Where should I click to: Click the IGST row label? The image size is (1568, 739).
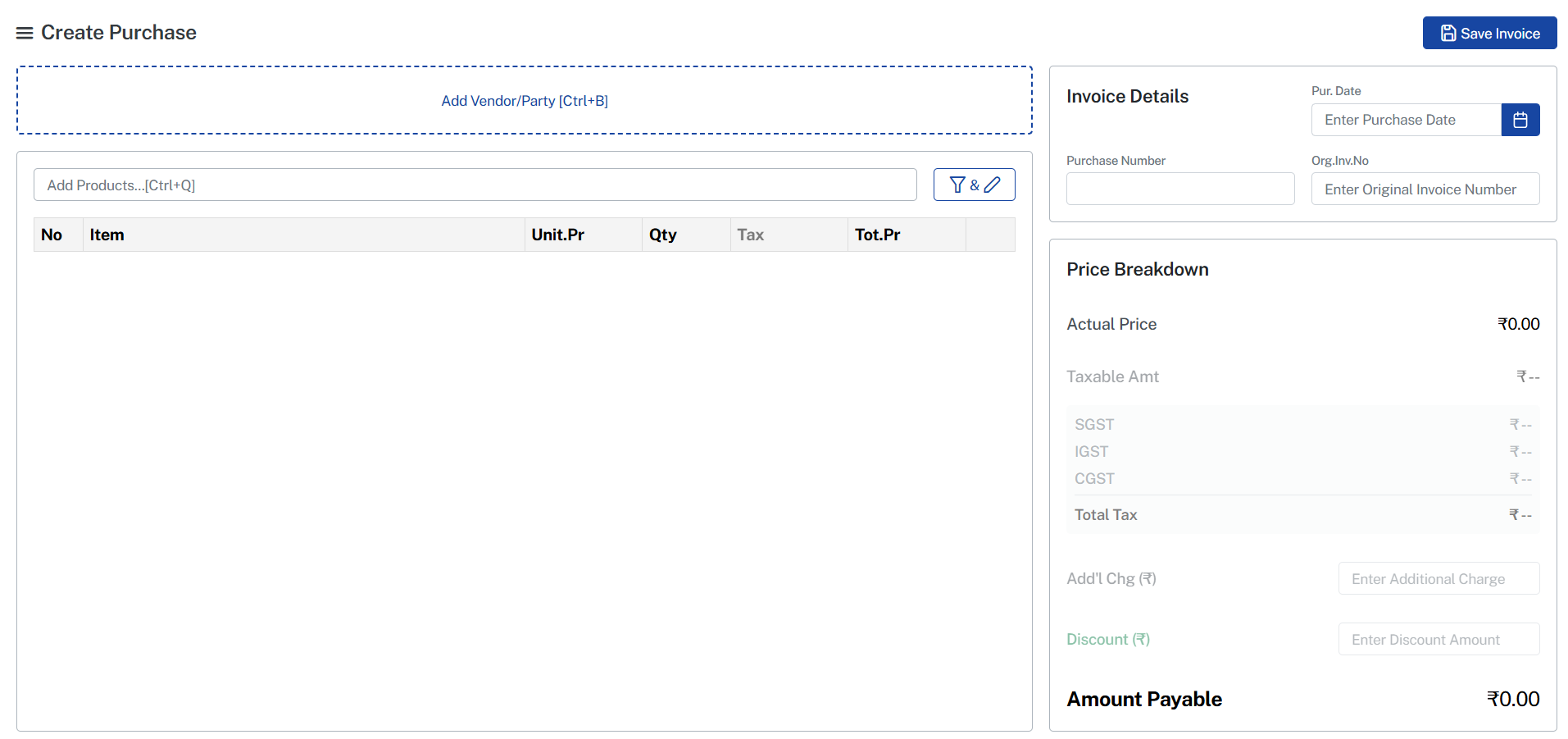[x=1091, y=451]
